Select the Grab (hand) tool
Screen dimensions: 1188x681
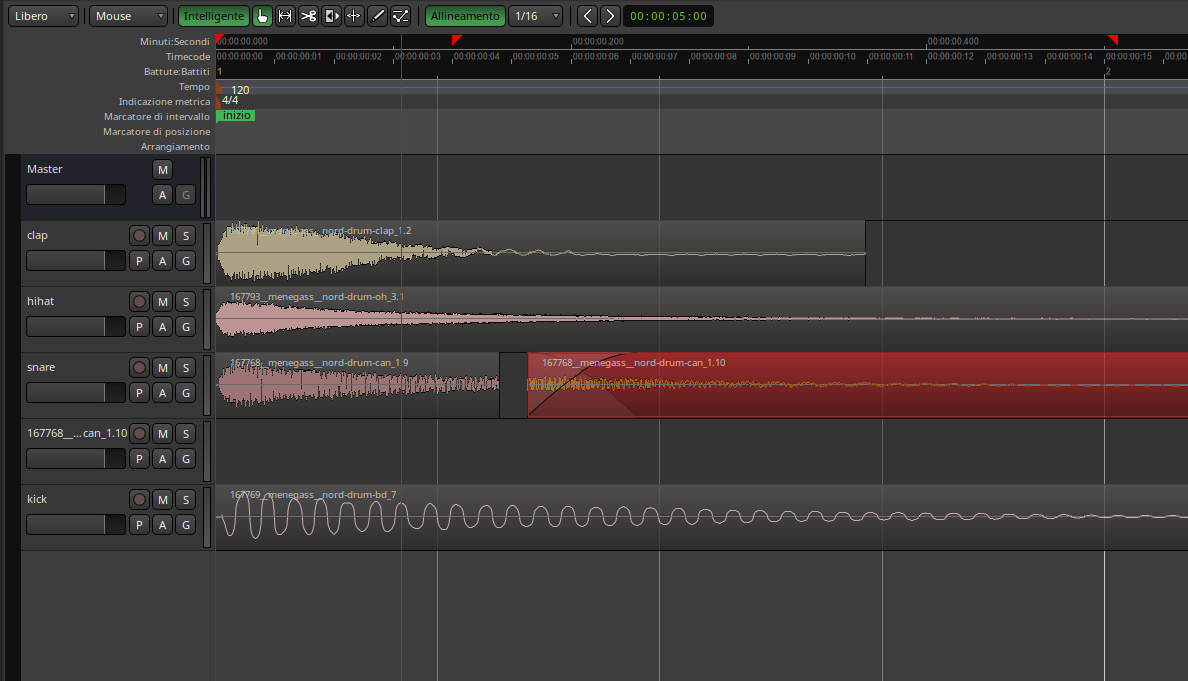tap(262, 16)
